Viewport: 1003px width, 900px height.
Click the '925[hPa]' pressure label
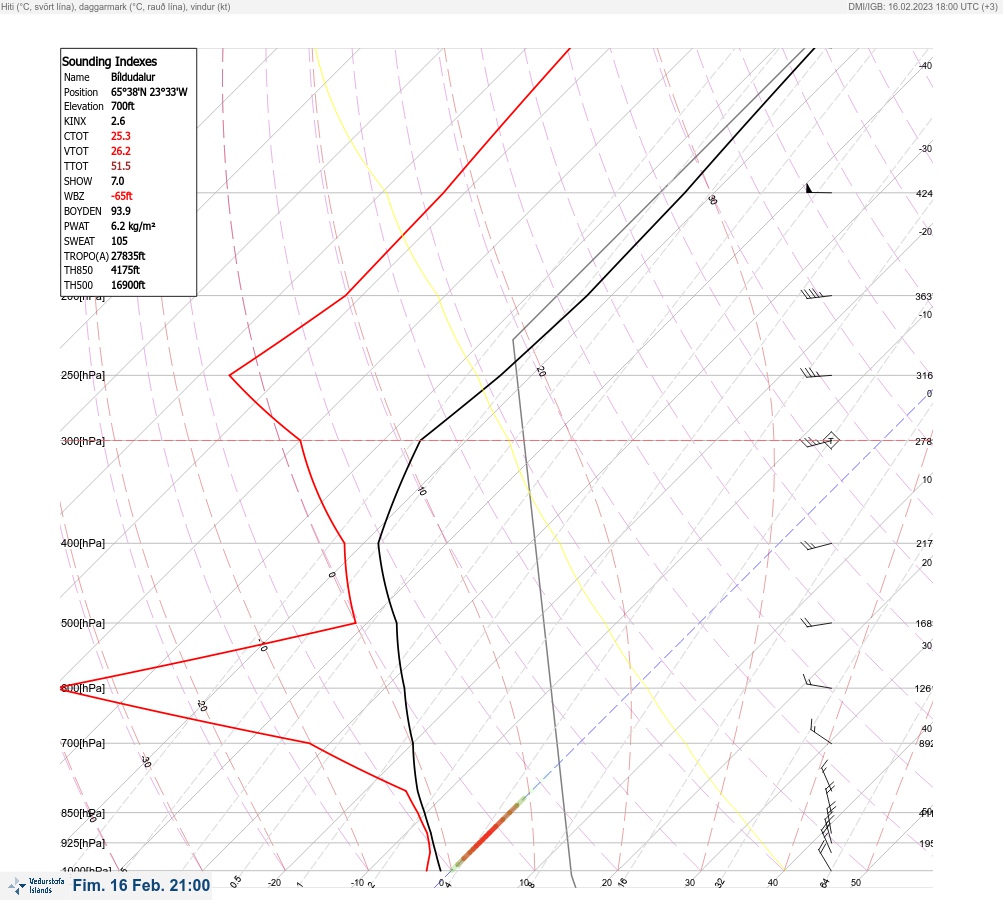pos(83,843)
